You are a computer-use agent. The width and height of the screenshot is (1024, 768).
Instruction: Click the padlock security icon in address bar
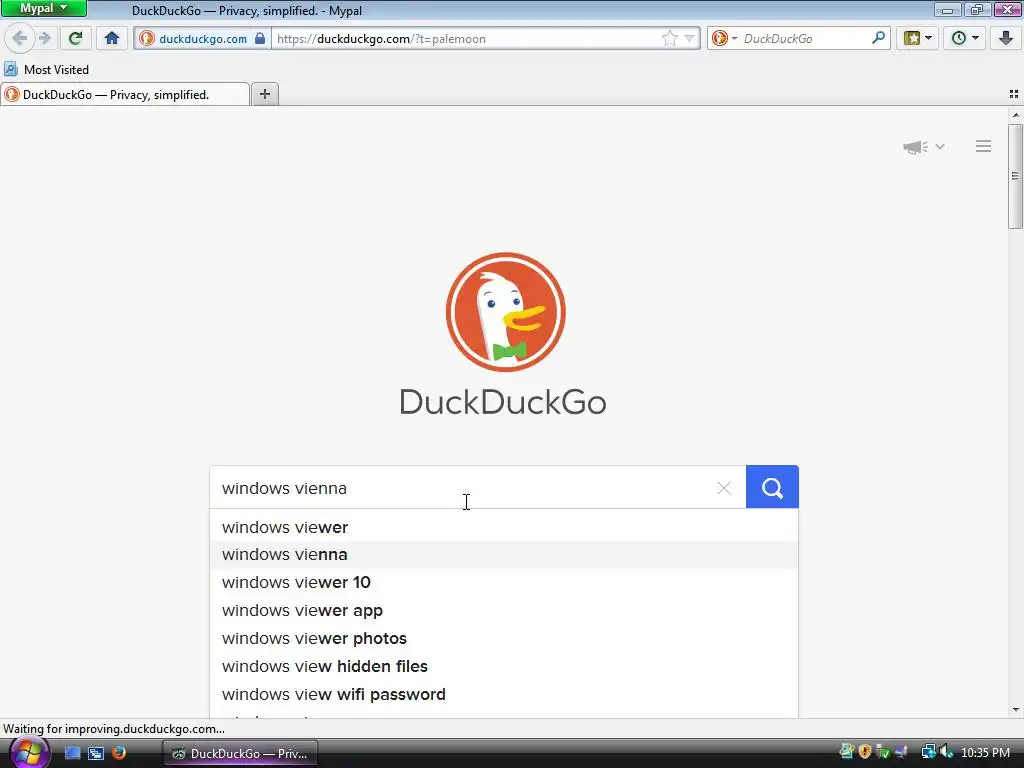[x=260, y=38]
